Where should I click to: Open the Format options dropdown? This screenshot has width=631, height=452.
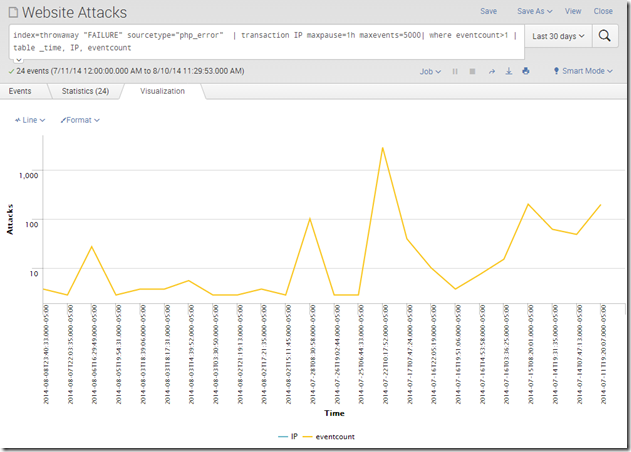coord(80,120)
